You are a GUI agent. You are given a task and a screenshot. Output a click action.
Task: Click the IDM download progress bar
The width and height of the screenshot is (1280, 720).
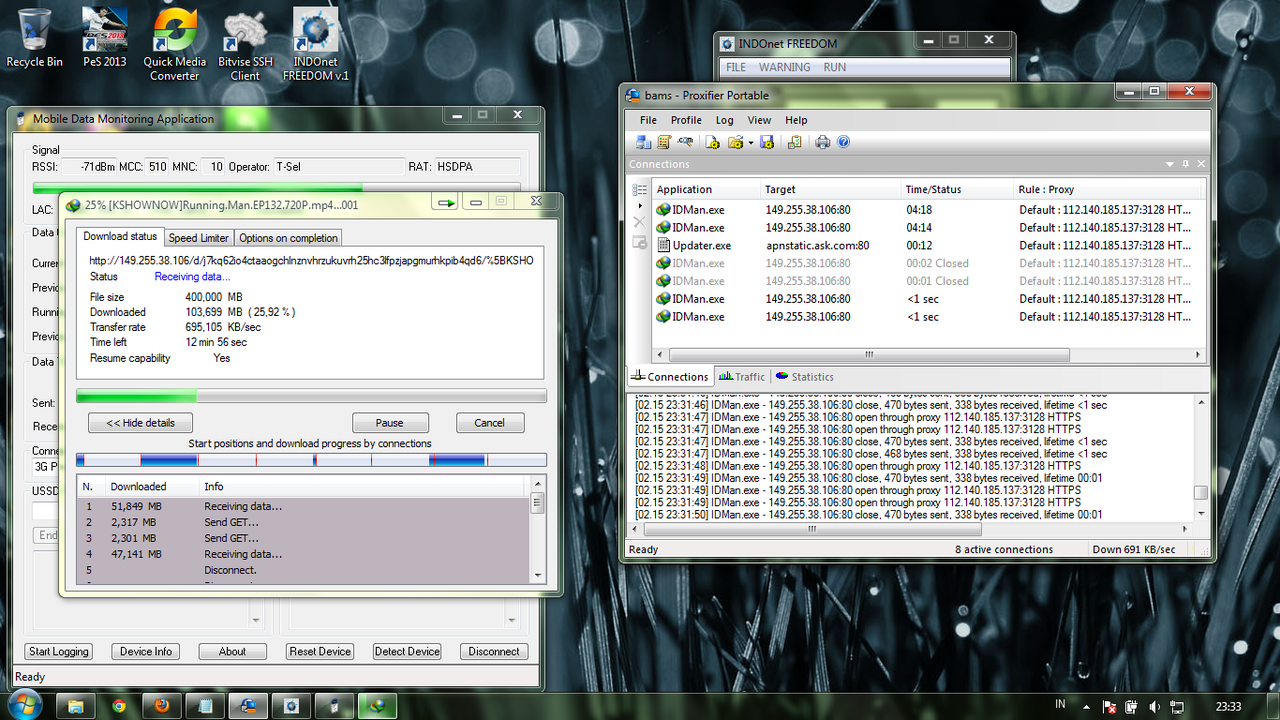(311, 396)
